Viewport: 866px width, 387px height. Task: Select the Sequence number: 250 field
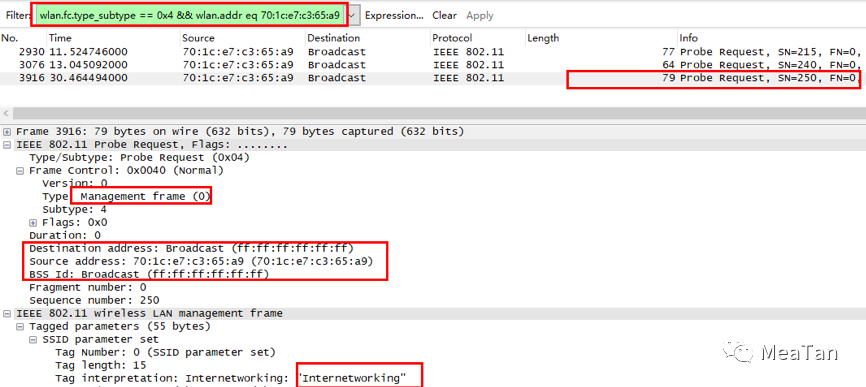click(94, 300)
